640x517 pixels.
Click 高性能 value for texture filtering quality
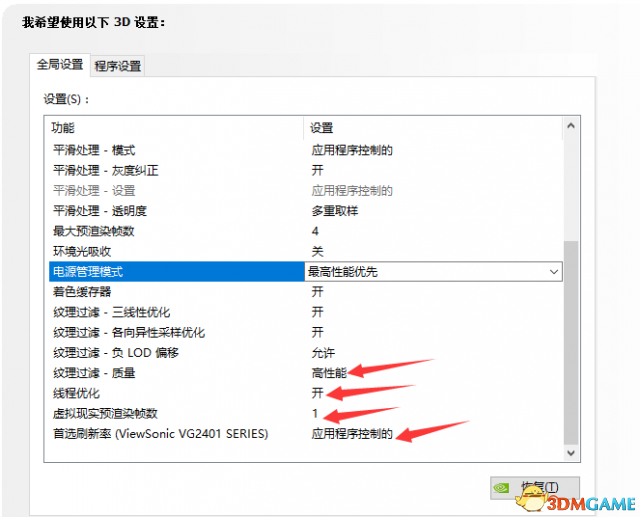[329, 373]
